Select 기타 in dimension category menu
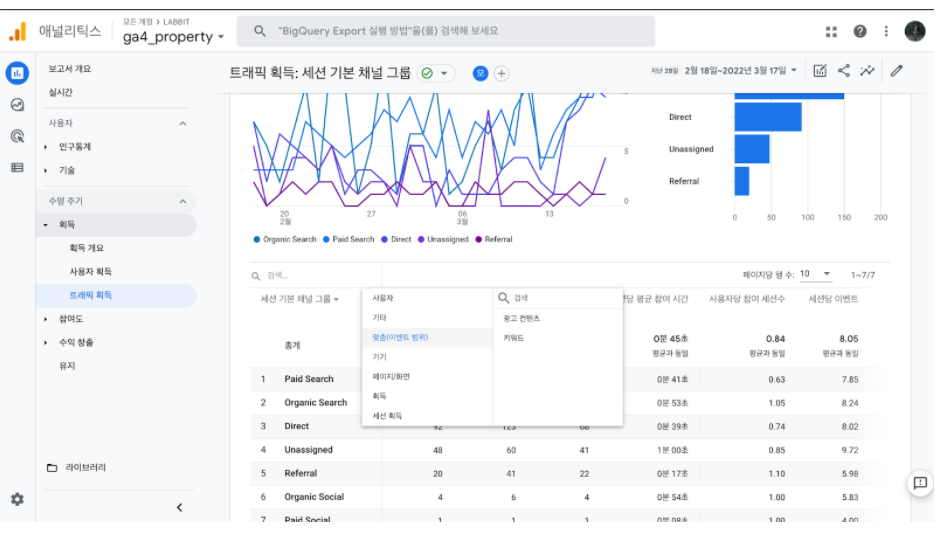 coord(427,318)
